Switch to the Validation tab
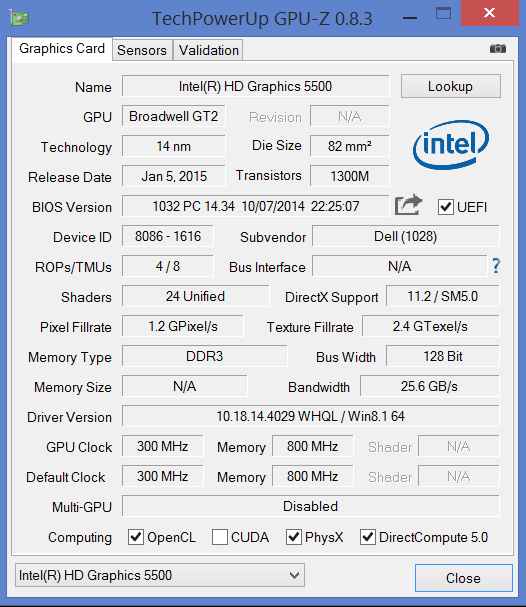Viewport: 526px width, 607px height. click(x=209, y=50)
